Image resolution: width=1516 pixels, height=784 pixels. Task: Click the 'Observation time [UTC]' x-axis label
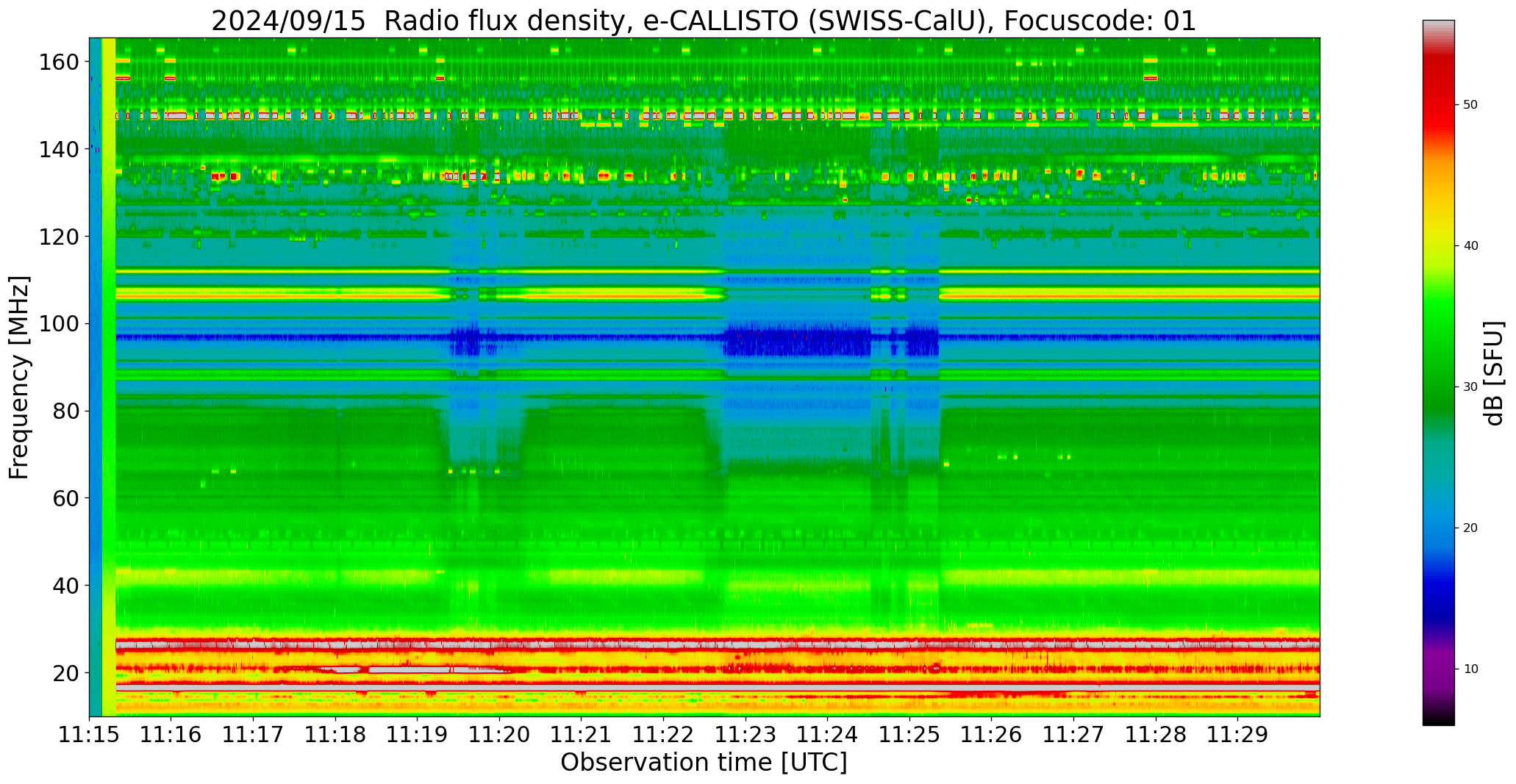[x=704, y=762]
